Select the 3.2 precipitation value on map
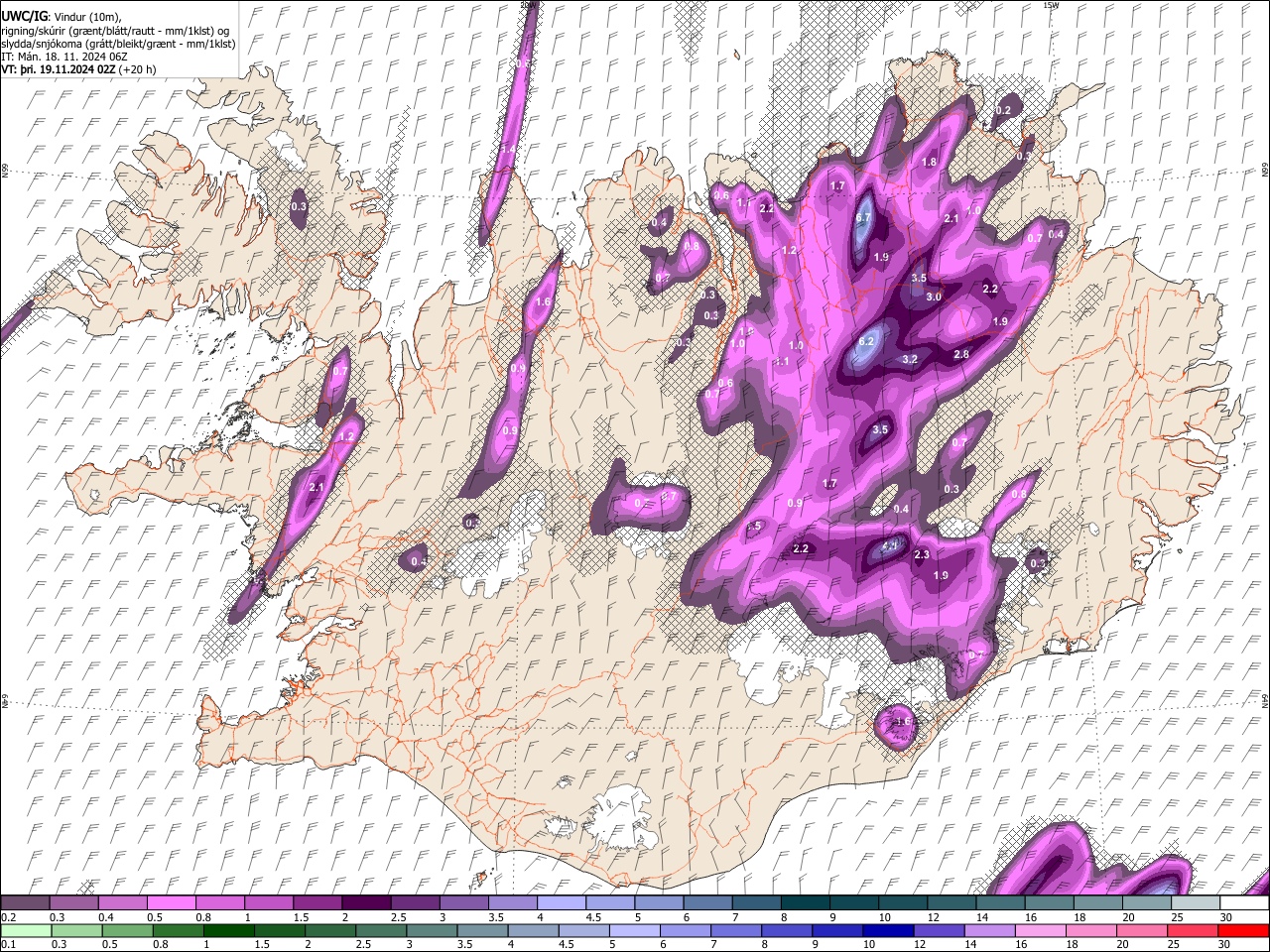This screenshot has width=1270, height=952. 910,359
